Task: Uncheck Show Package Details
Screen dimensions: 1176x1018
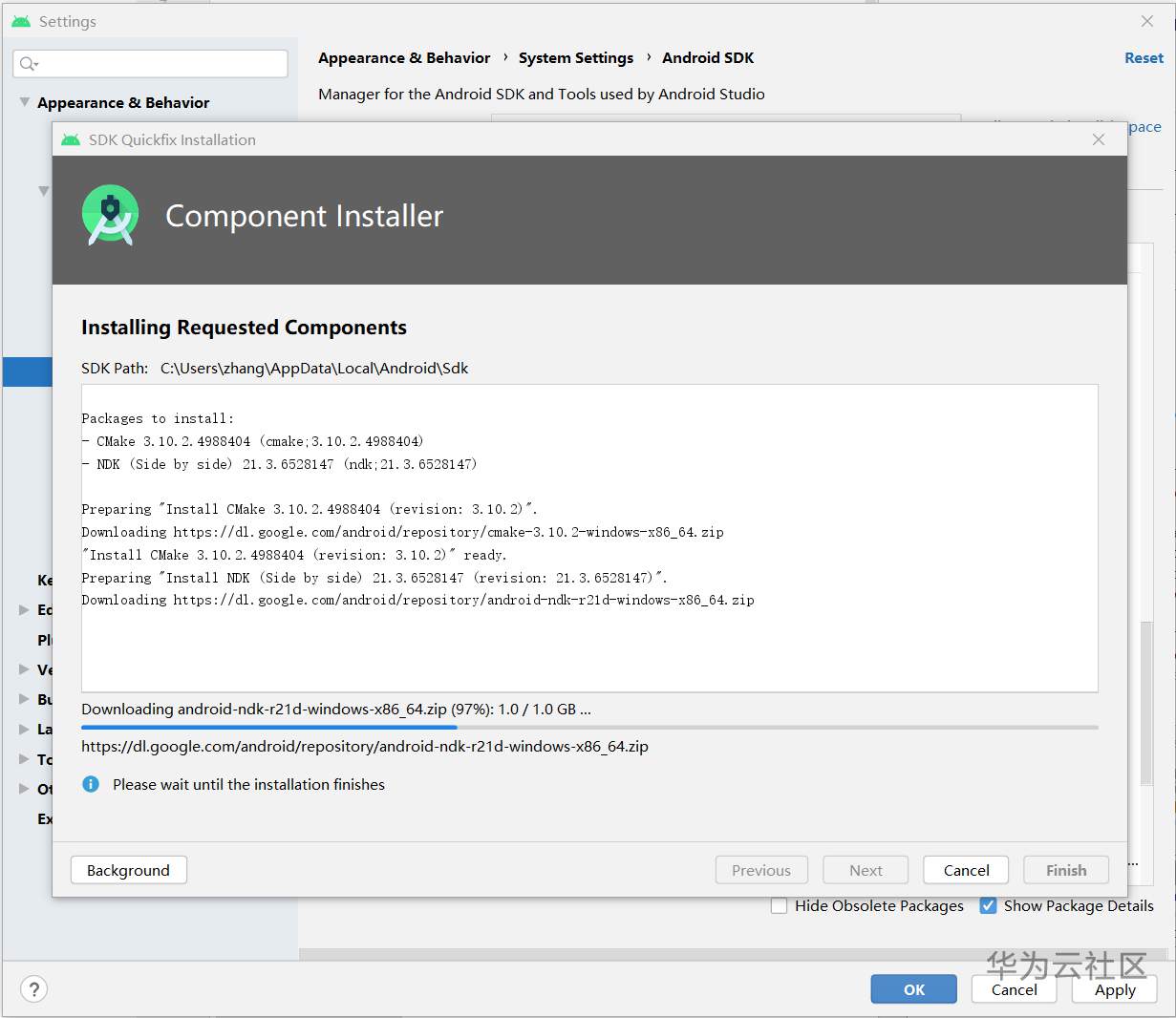Action: [x=989, y=905]
